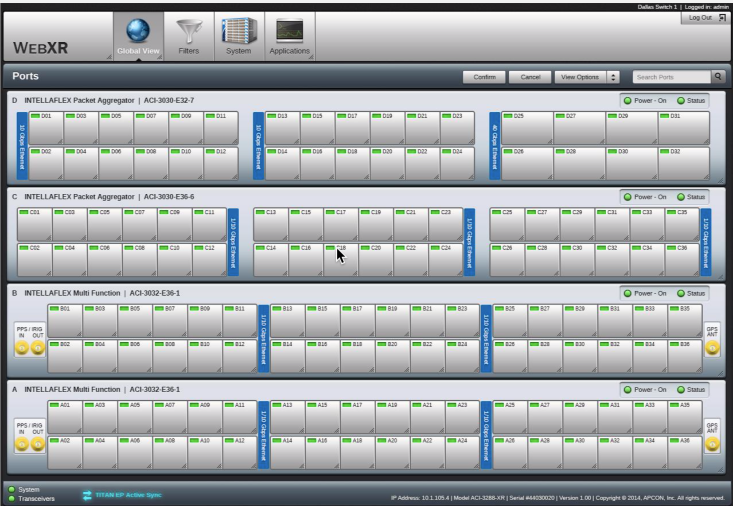This screenshot has height=506, width=733.
Task: Click blade A Power - On indicator
Action: 628,390
